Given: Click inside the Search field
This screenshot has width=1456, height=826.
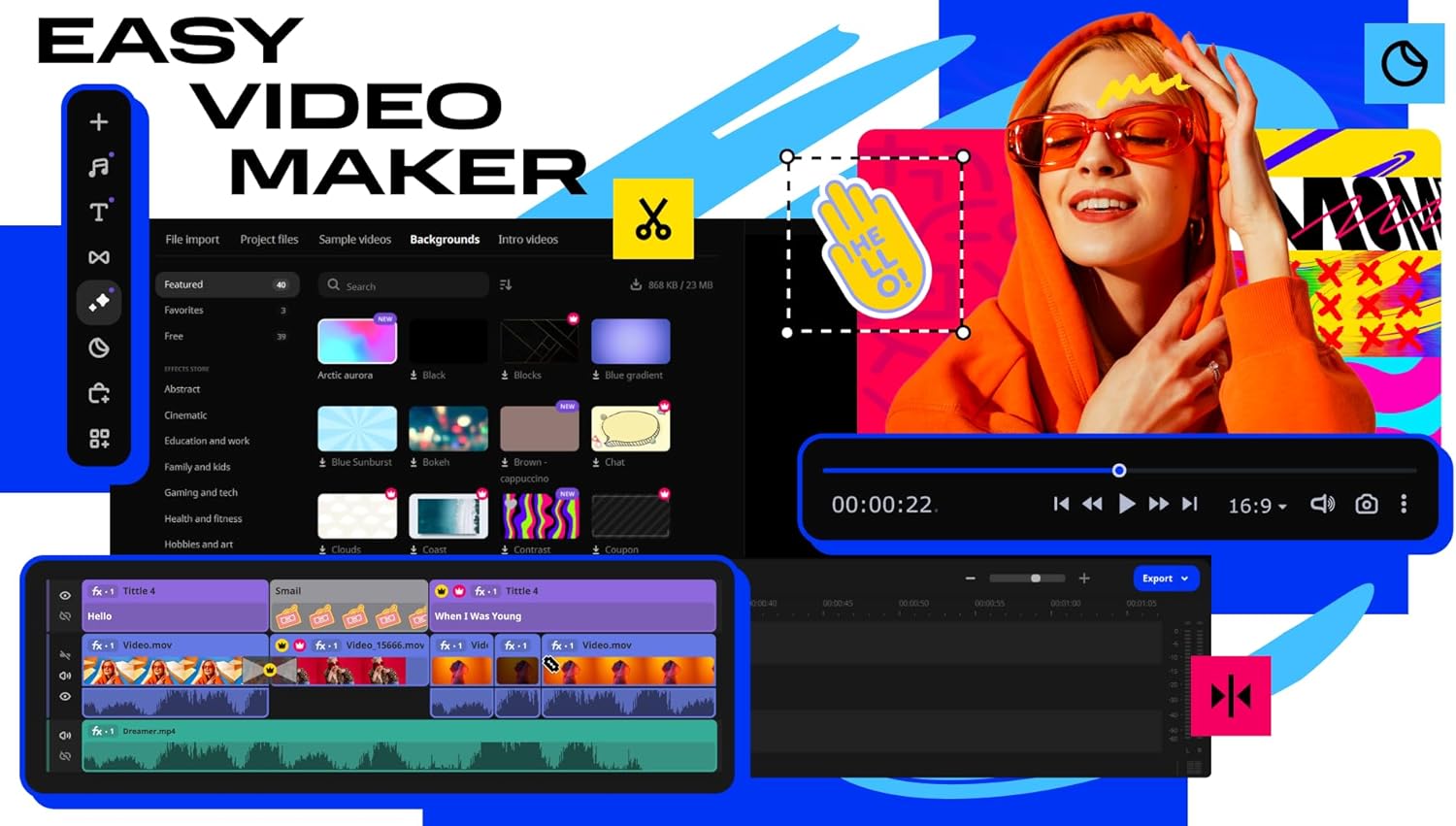Looking at the screenshot, I should 403,285.
